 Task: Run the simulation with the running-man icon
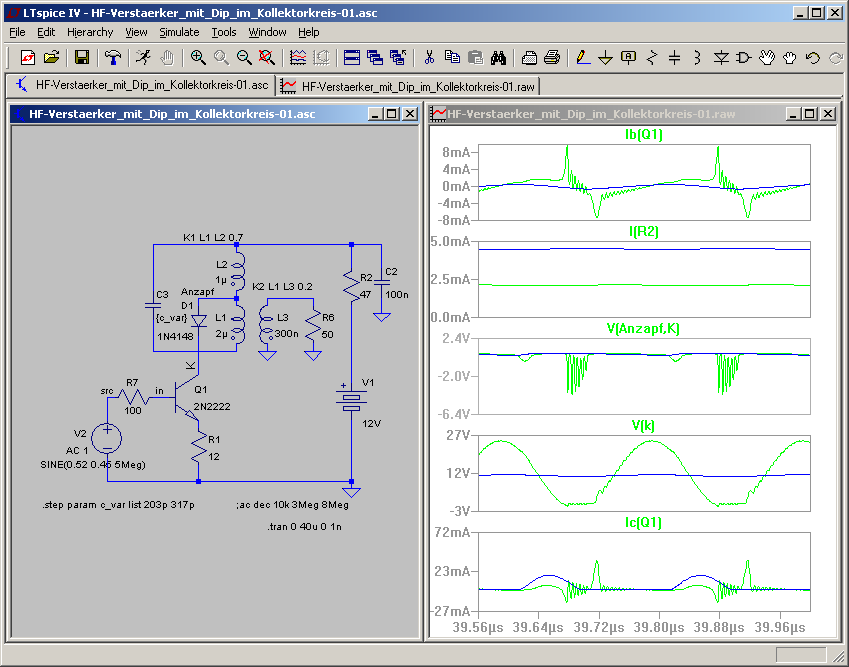[x=143, y=57]
